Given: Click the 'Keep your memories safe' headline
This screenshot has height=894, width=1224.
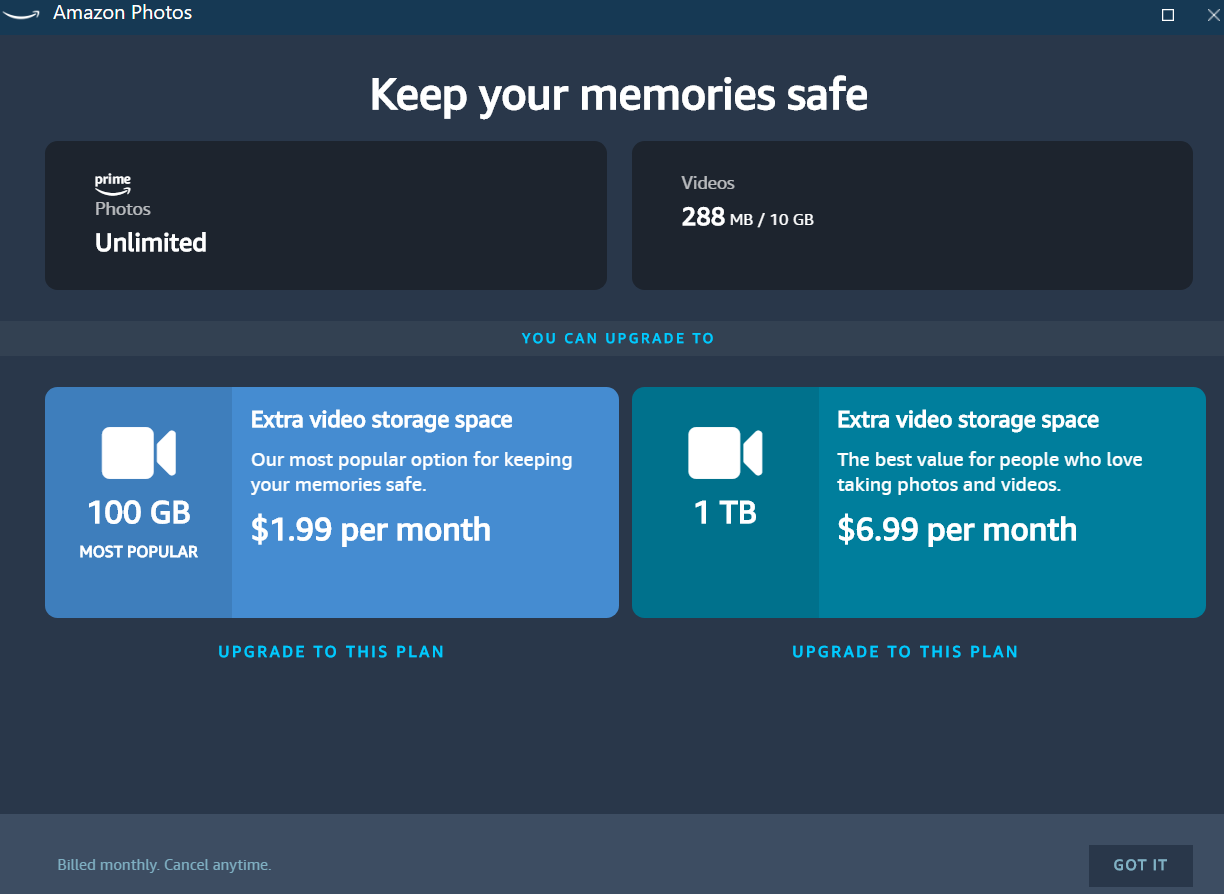Looking at the screenshot, I should pyautogui.click(x=619, y=95).
